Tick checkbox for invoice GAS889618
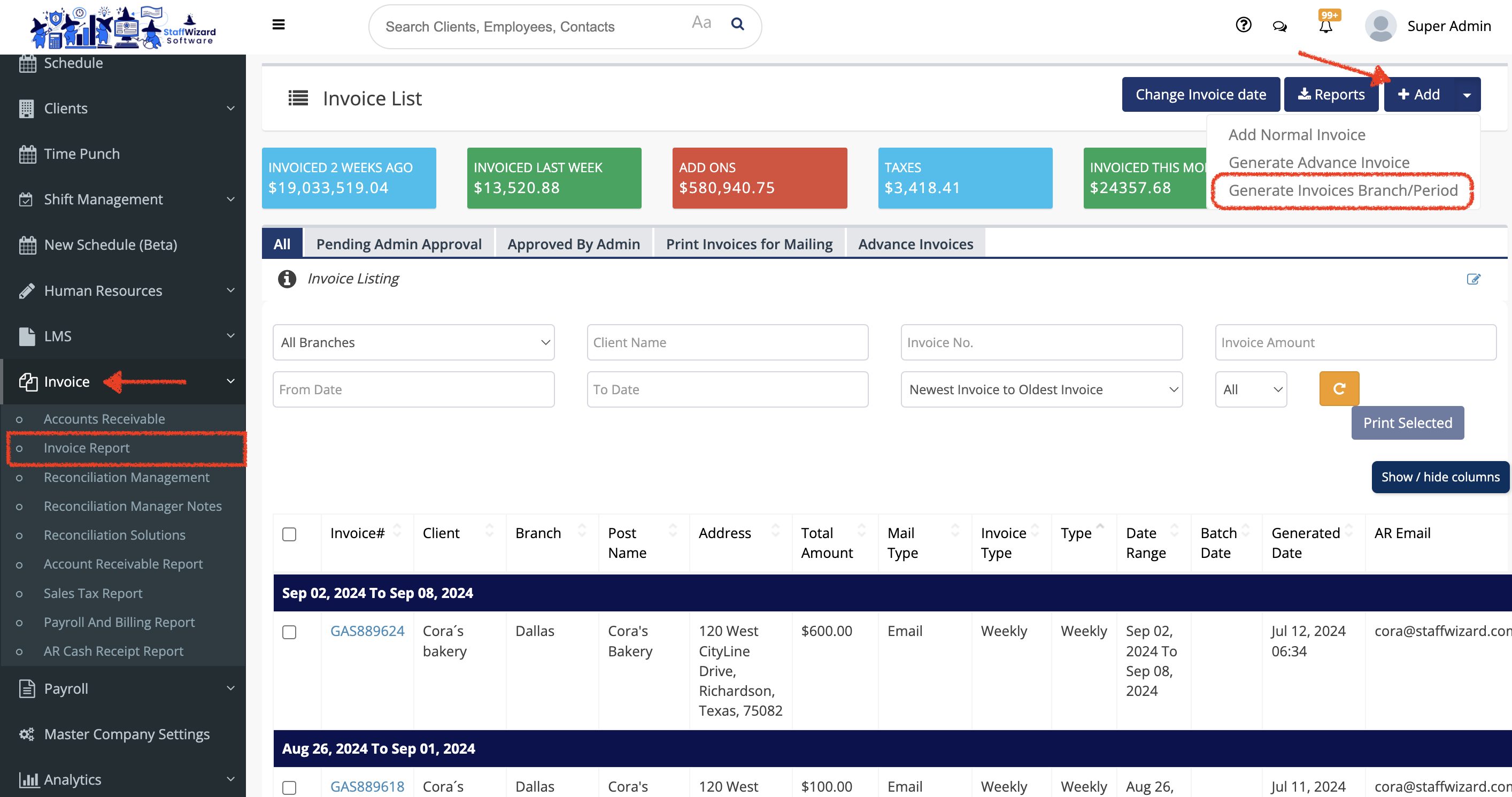The width and height of the screenshot is (1512, 797). (x=289, y=787)
